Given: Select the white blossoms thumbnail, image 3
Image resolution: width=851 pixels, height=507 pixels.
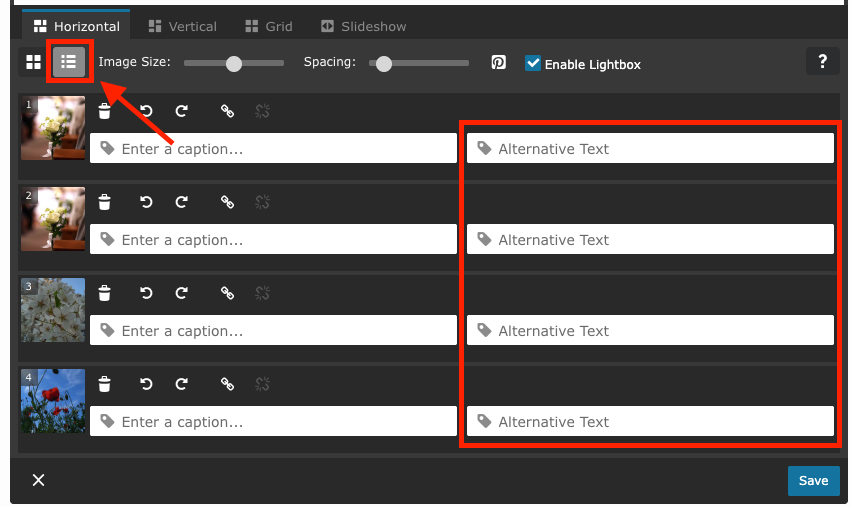Looking at the screenshot, I should (53, 310).
